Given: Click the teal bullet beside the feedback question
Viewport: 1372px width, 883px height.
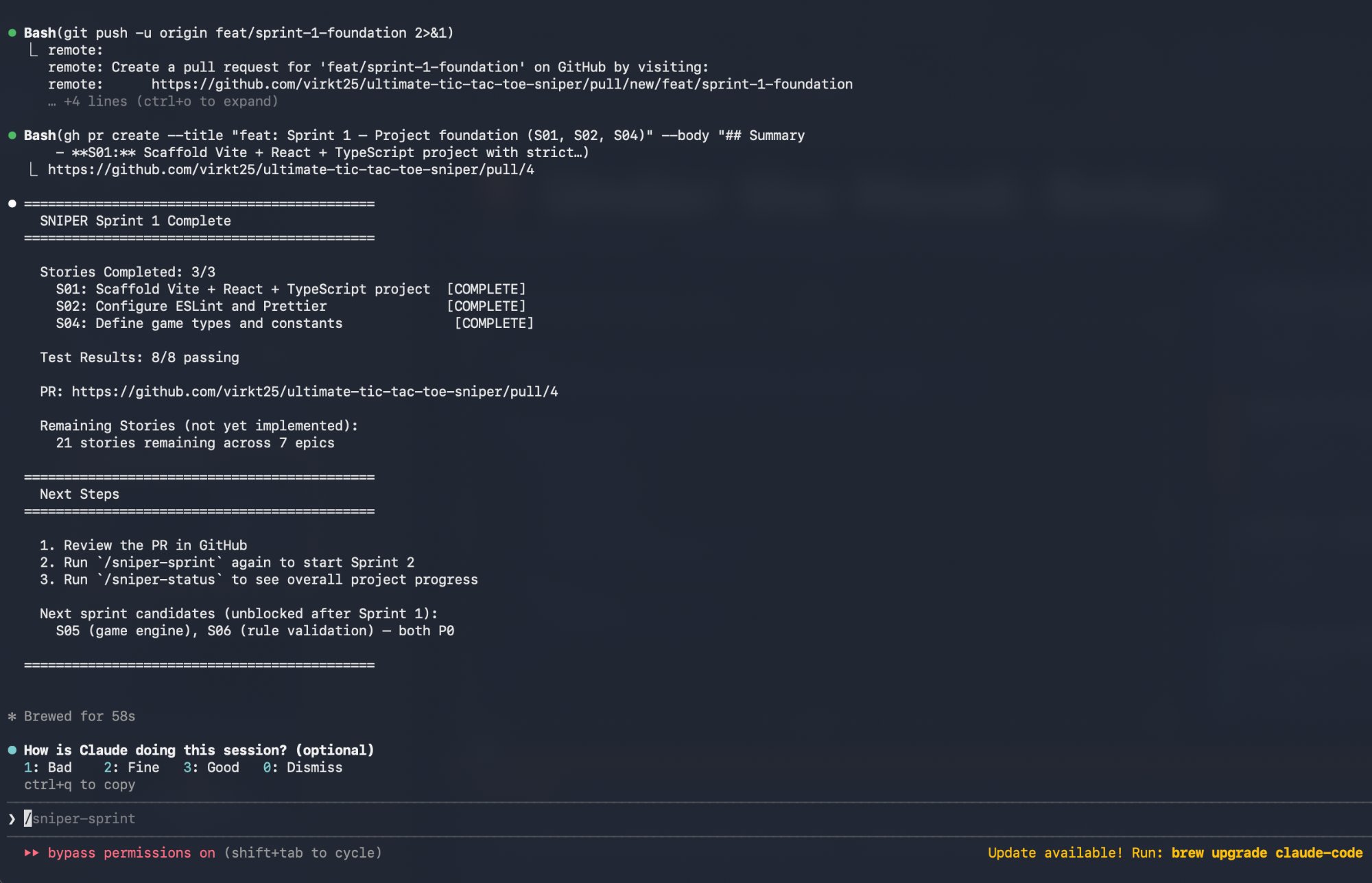Looking at the screenshot, I should (12, 750).
